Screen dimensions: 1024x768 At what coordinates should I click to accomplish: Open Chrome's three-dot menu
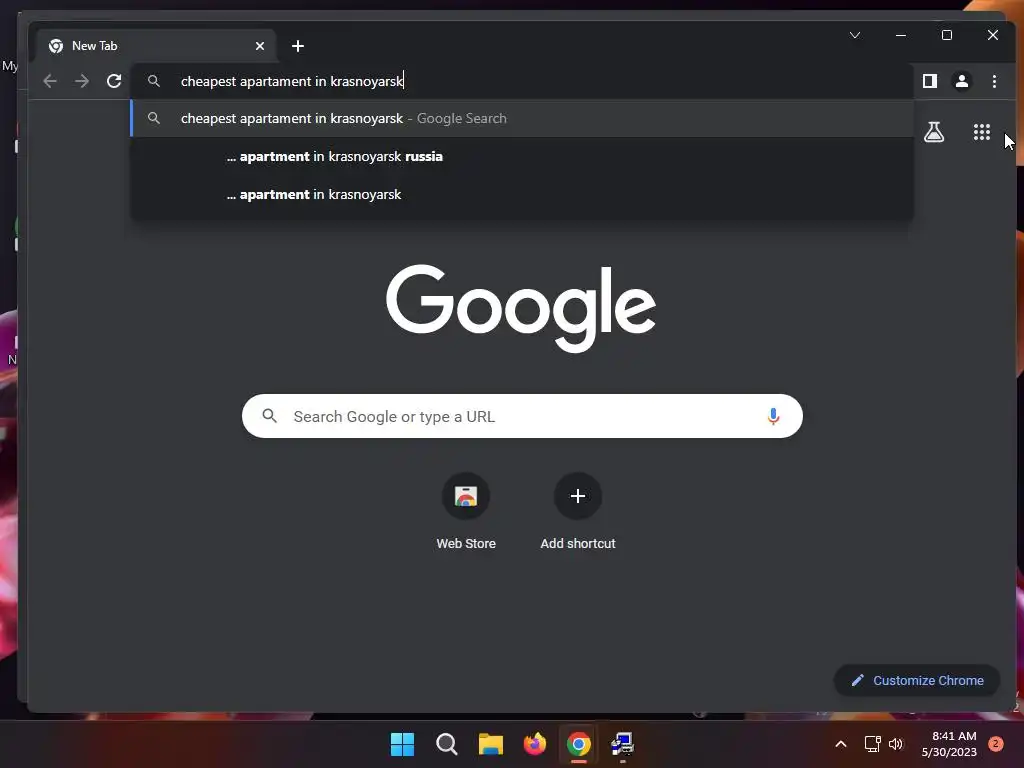click(994, 81)
